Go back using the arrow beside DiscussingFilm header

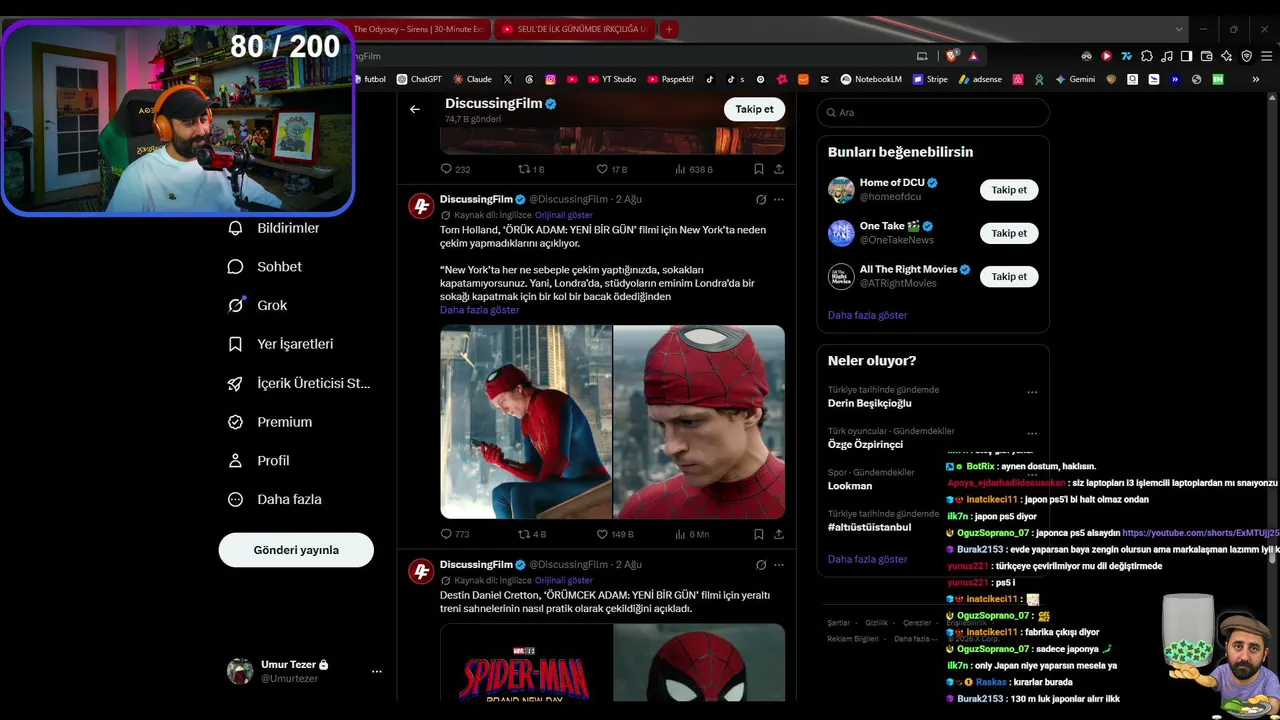415,109
